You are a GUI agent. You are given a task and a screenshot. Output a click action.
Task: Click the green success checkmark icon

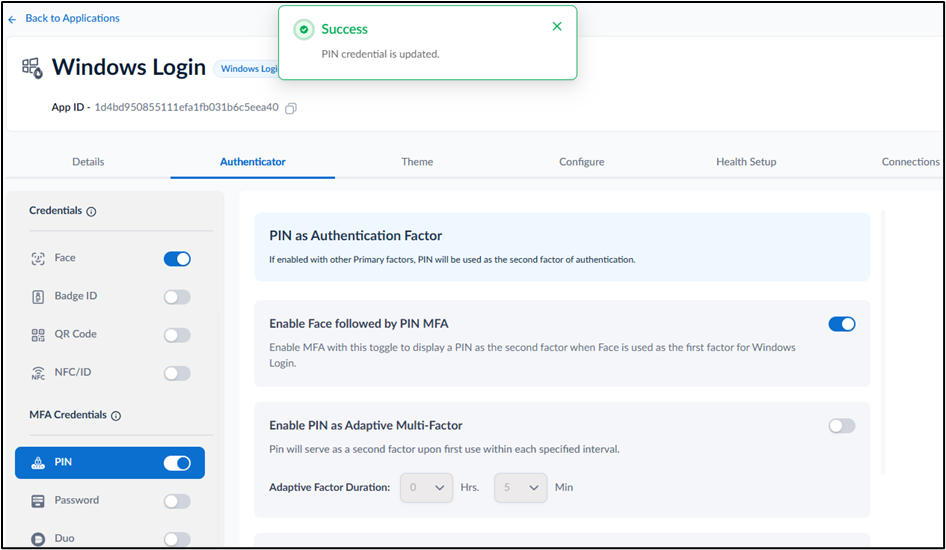[304, 29]
